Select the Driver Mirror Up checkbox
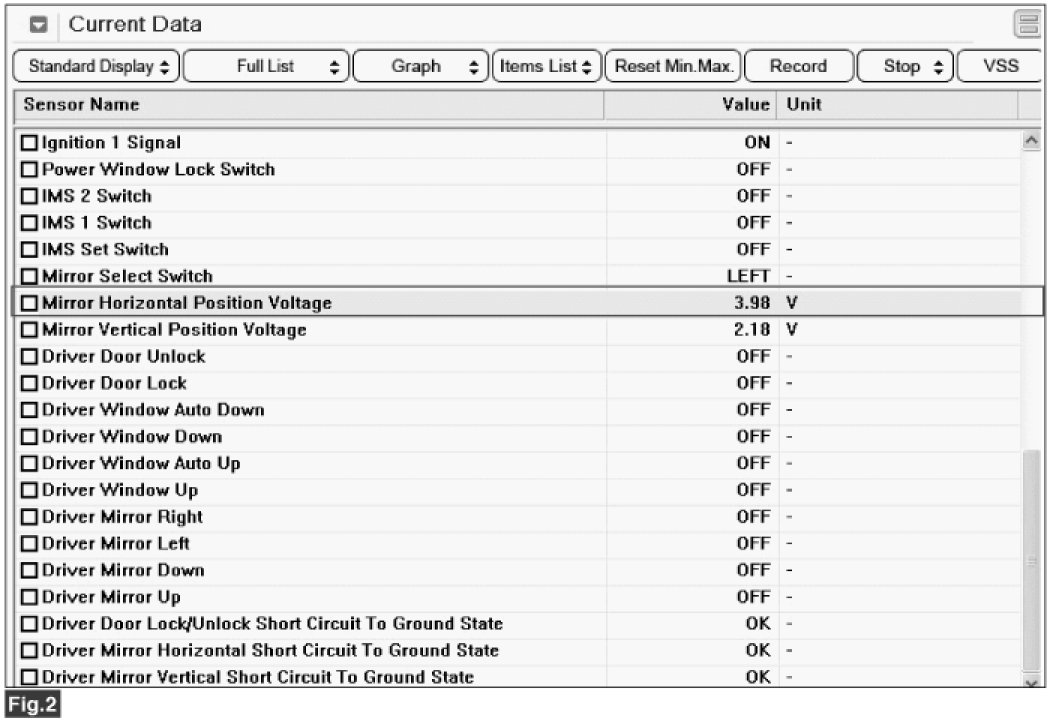The width and height of the screenshot is (1050, 721). [x=28, y=597]
